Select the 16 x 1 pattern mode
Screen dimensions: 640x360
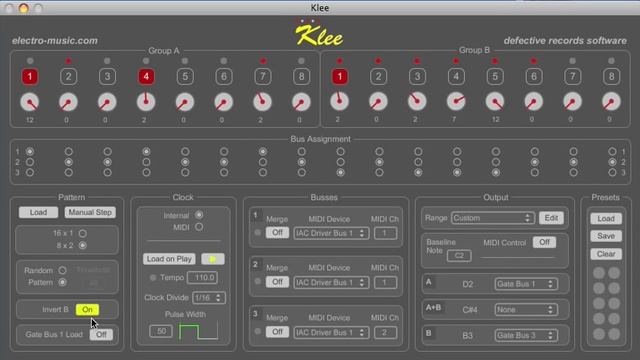pyautogui.click(x=83, y=233)
